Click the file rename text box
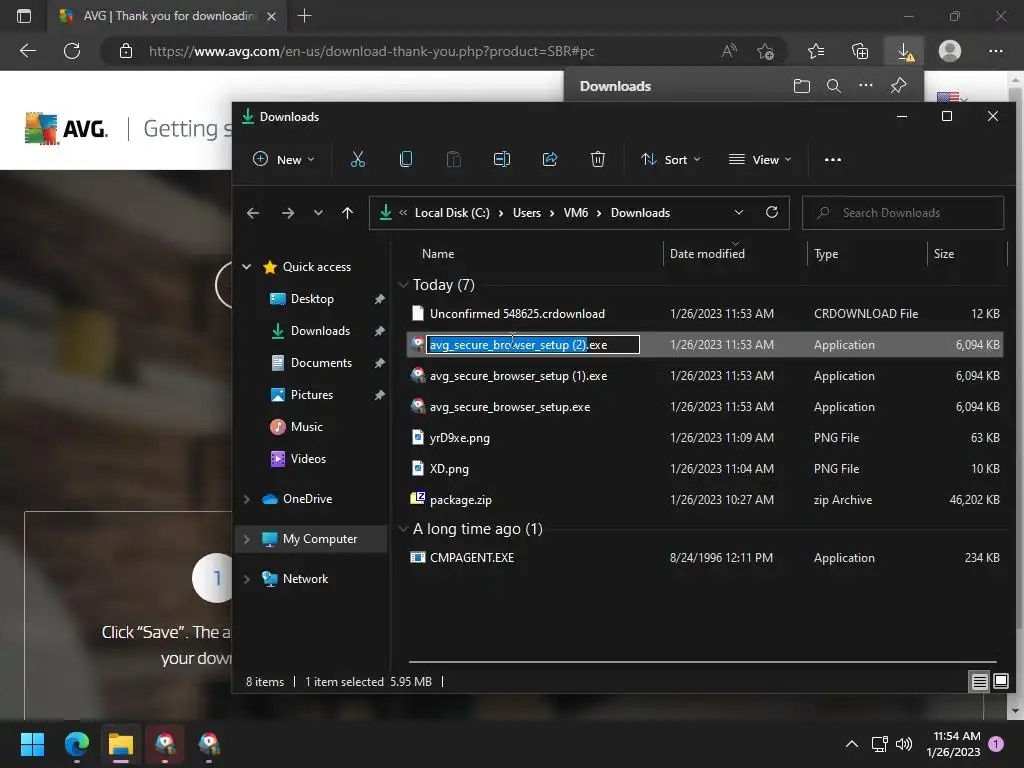The image size is (1024, 768). [x=533, y=345]
